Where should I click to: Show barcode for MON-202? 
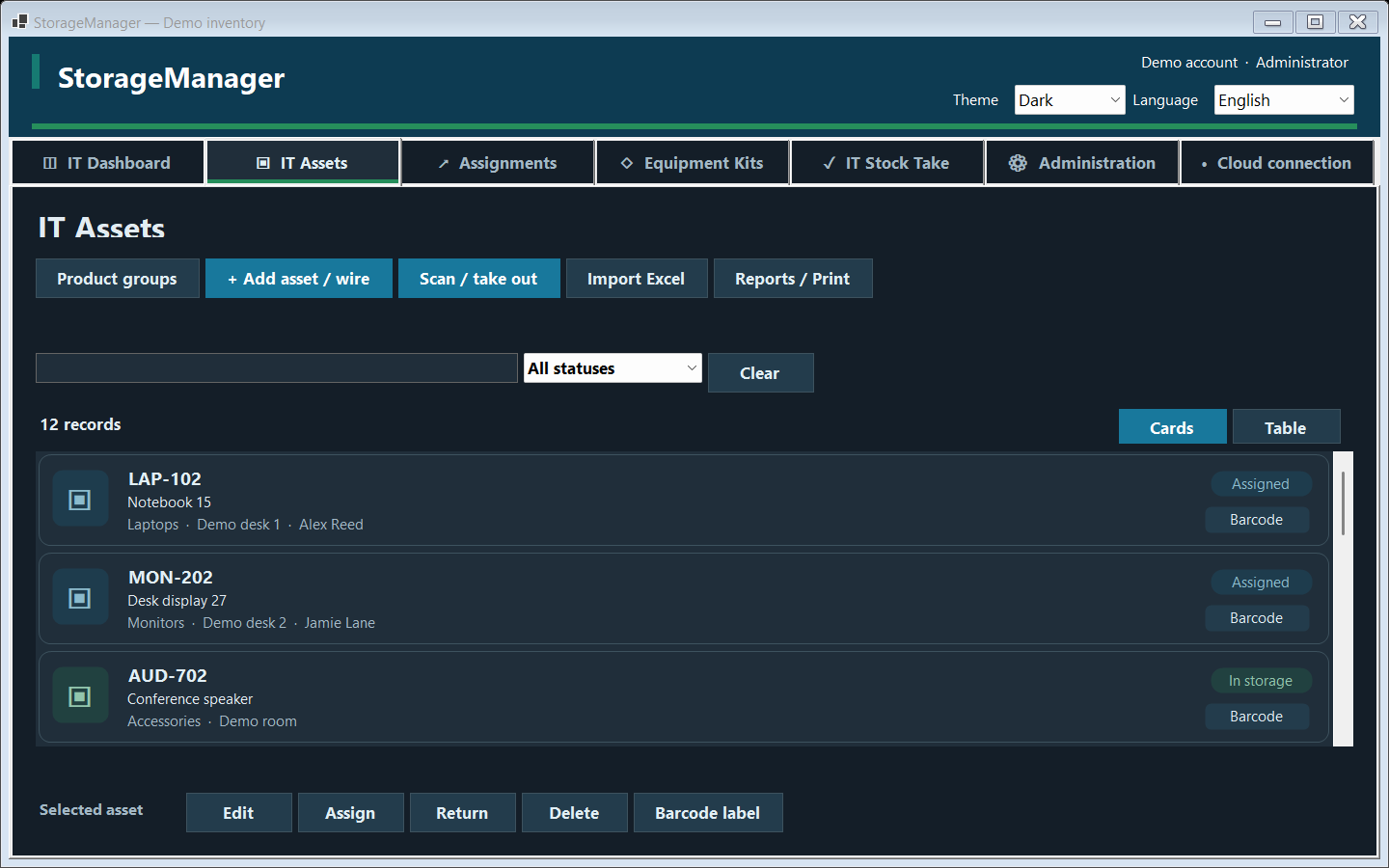[1257, 618]
